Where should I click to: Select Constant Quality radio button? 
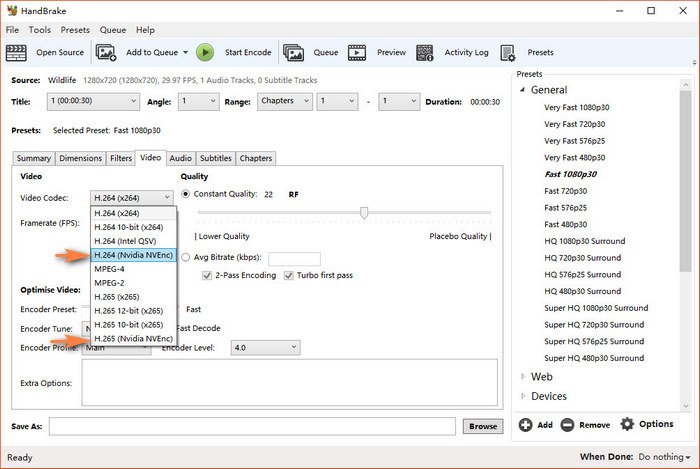tap(186, 194)
